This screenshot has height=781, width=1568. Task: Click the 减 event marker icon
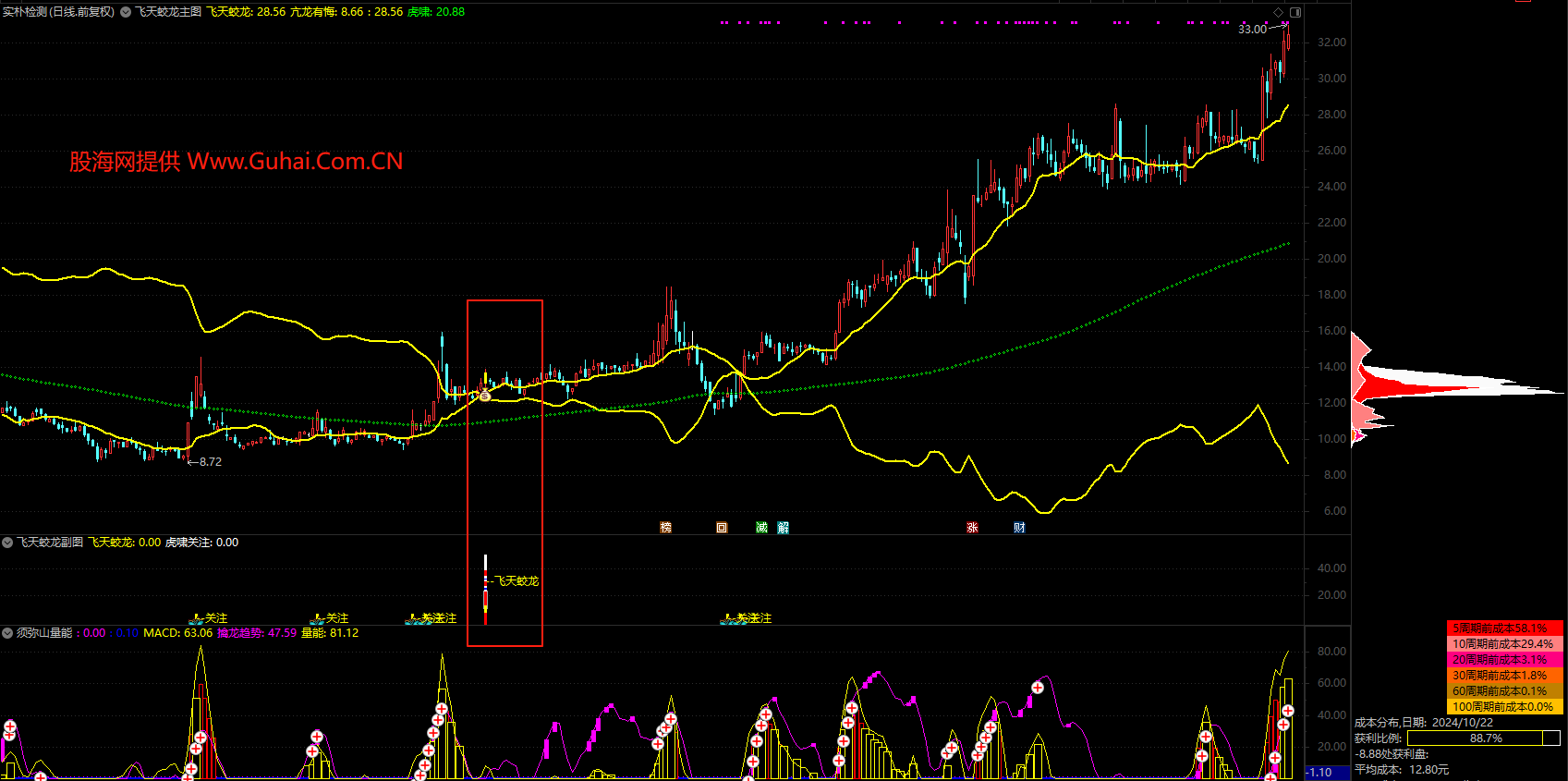coord(761,528)
